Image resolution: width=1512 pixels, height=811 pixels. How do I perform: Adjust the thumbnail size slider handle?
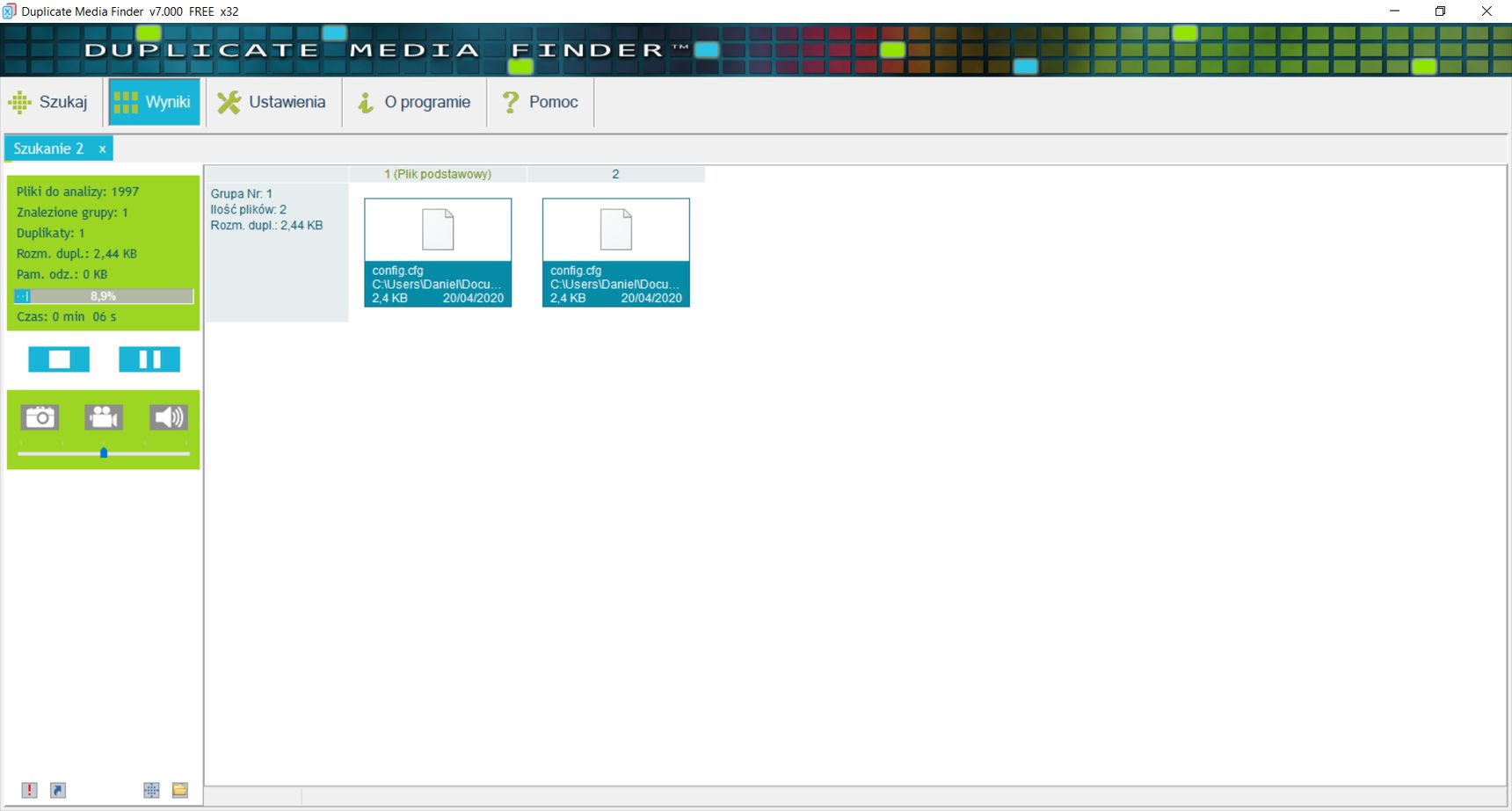(x=104, y=453)
